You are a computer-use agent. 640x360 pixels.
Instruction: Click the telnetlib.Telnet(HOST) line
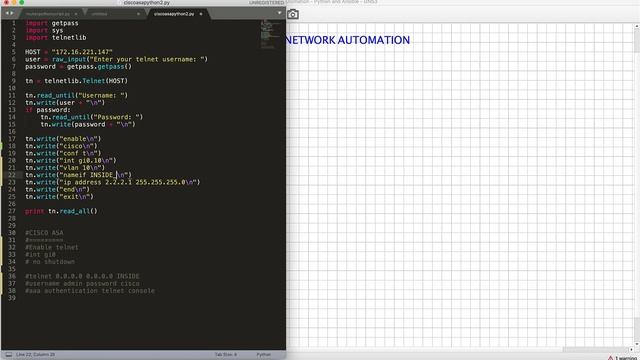76,81
